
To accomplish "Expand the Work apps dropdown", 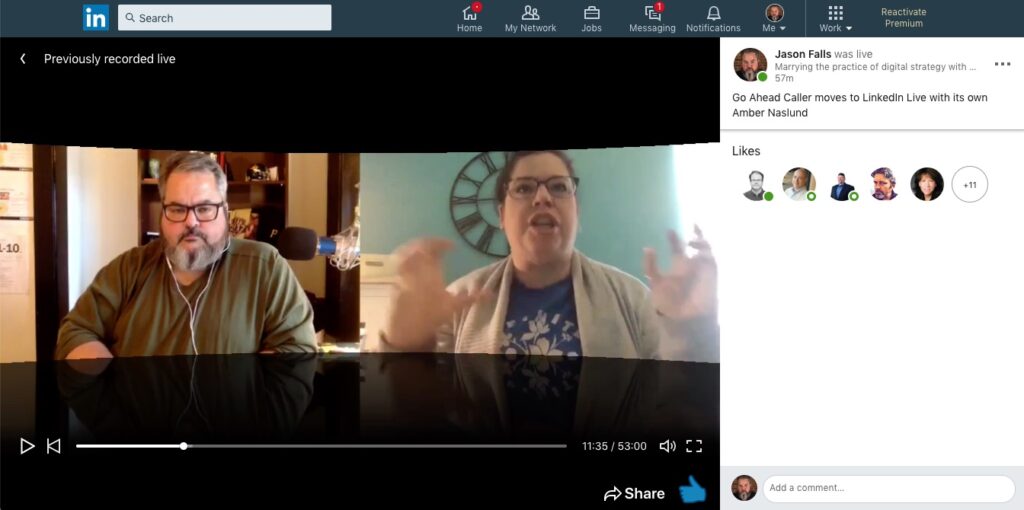I will pyautogui.click(x=835, y=18).
